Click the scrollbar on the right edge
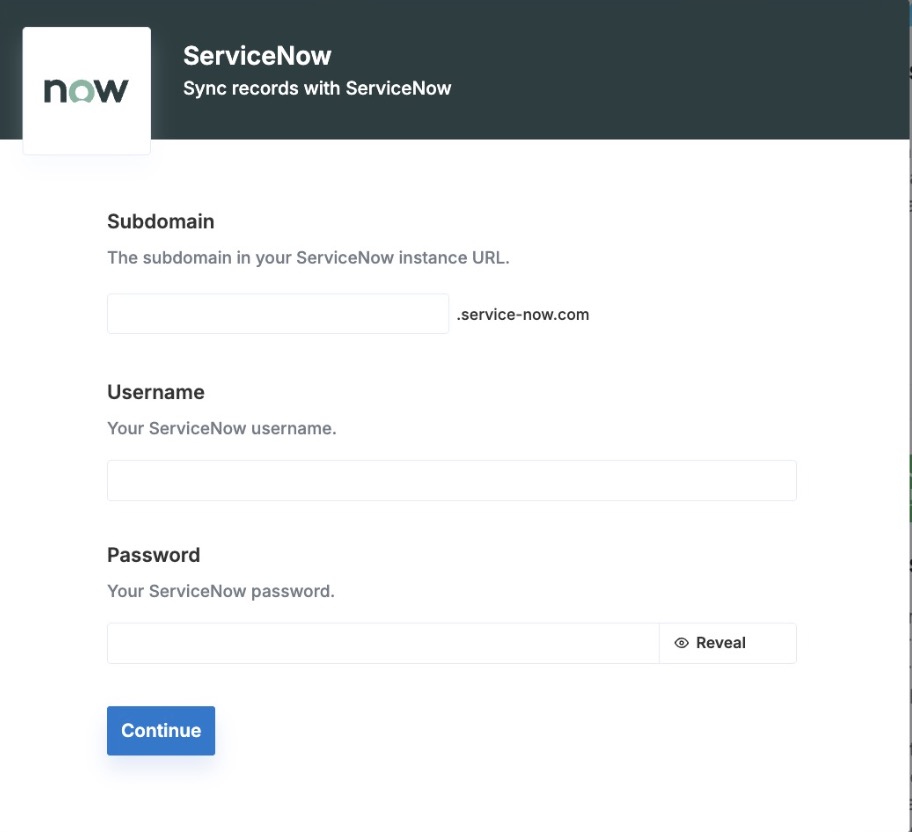The width and height of the screenshot is (912, 832). point(906,400)
